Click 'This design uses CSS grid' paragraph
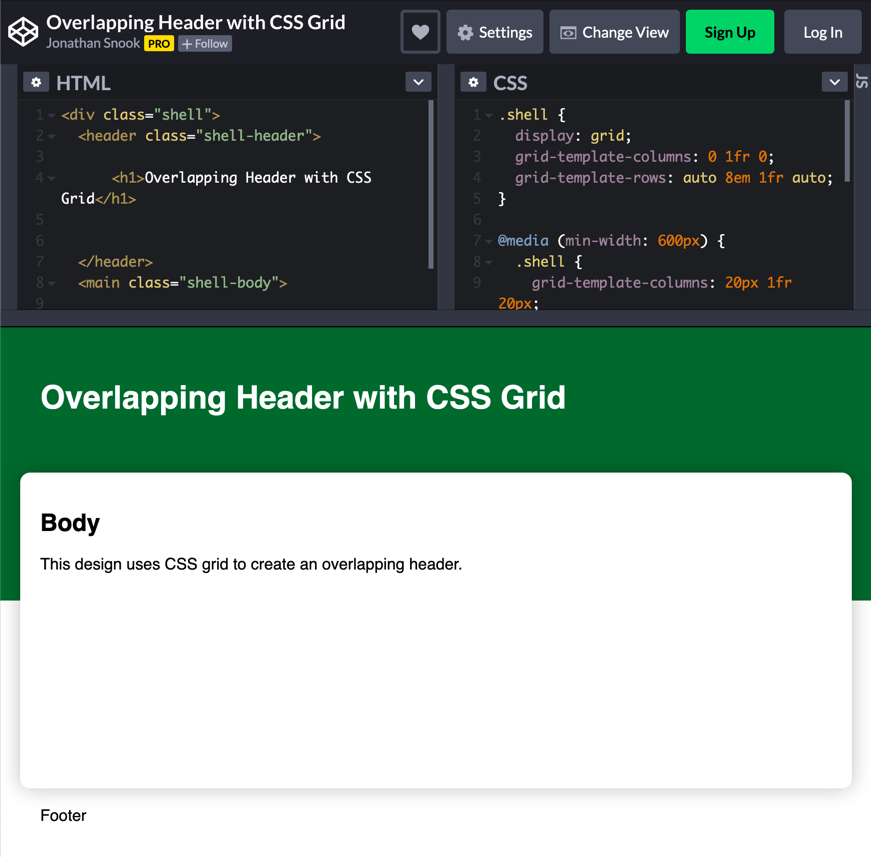This screenshot has width=871, height=857. (251, 564)
